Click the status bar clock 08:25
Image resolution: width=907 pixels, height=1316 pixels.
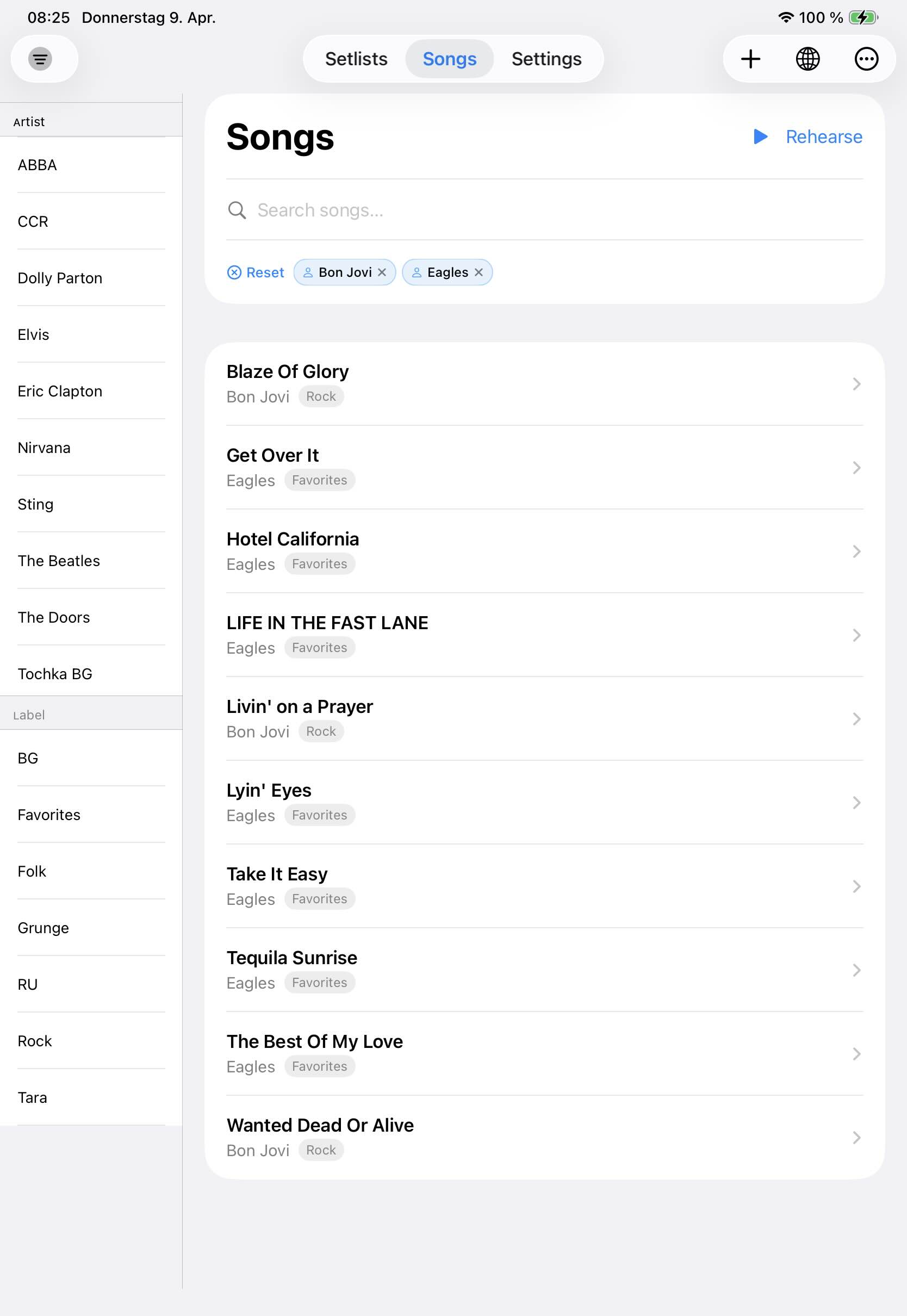point(49,17)
